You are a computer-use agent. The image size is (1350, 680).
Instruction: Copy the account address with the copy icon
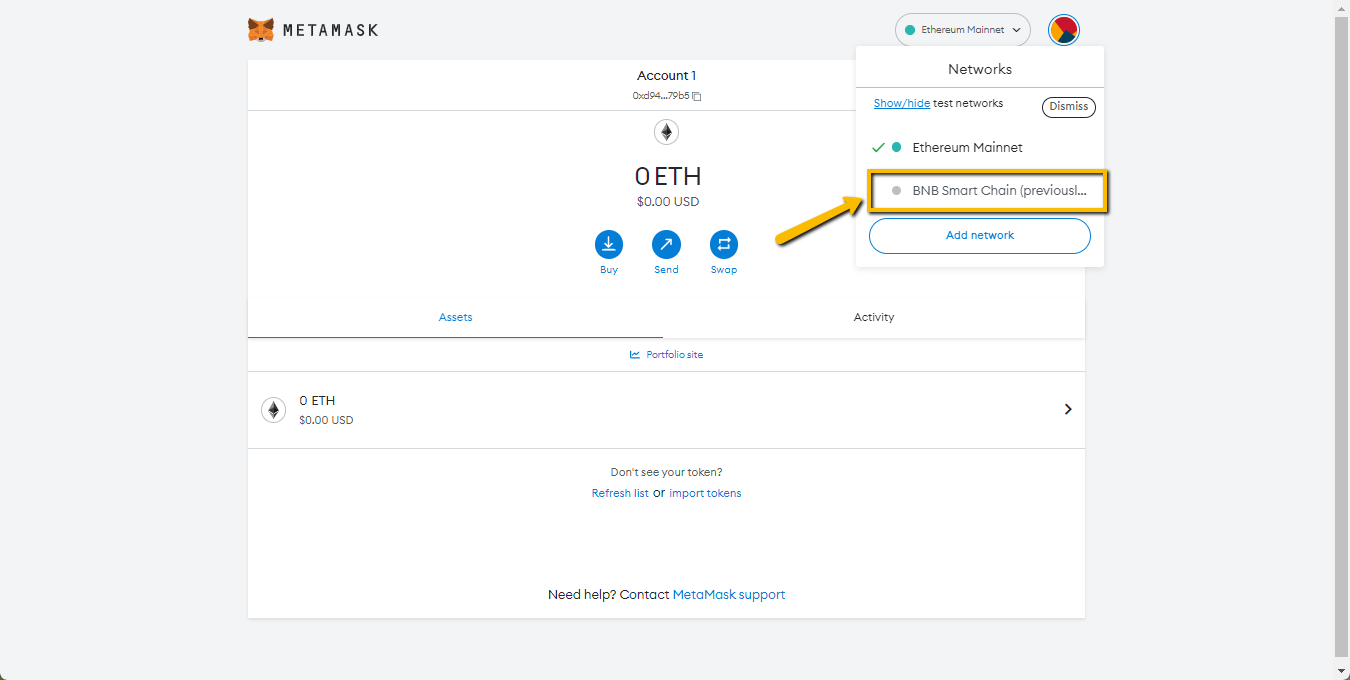pyautogui.click(x=697, y=96)
